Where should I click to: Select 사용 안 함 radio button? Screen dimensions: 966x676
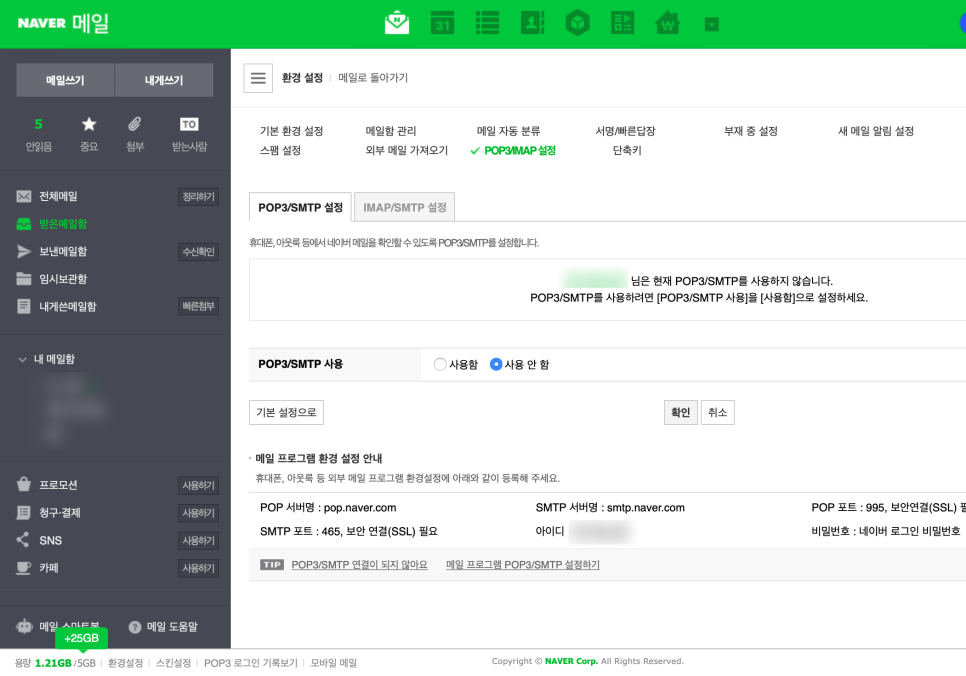(495, 364)
